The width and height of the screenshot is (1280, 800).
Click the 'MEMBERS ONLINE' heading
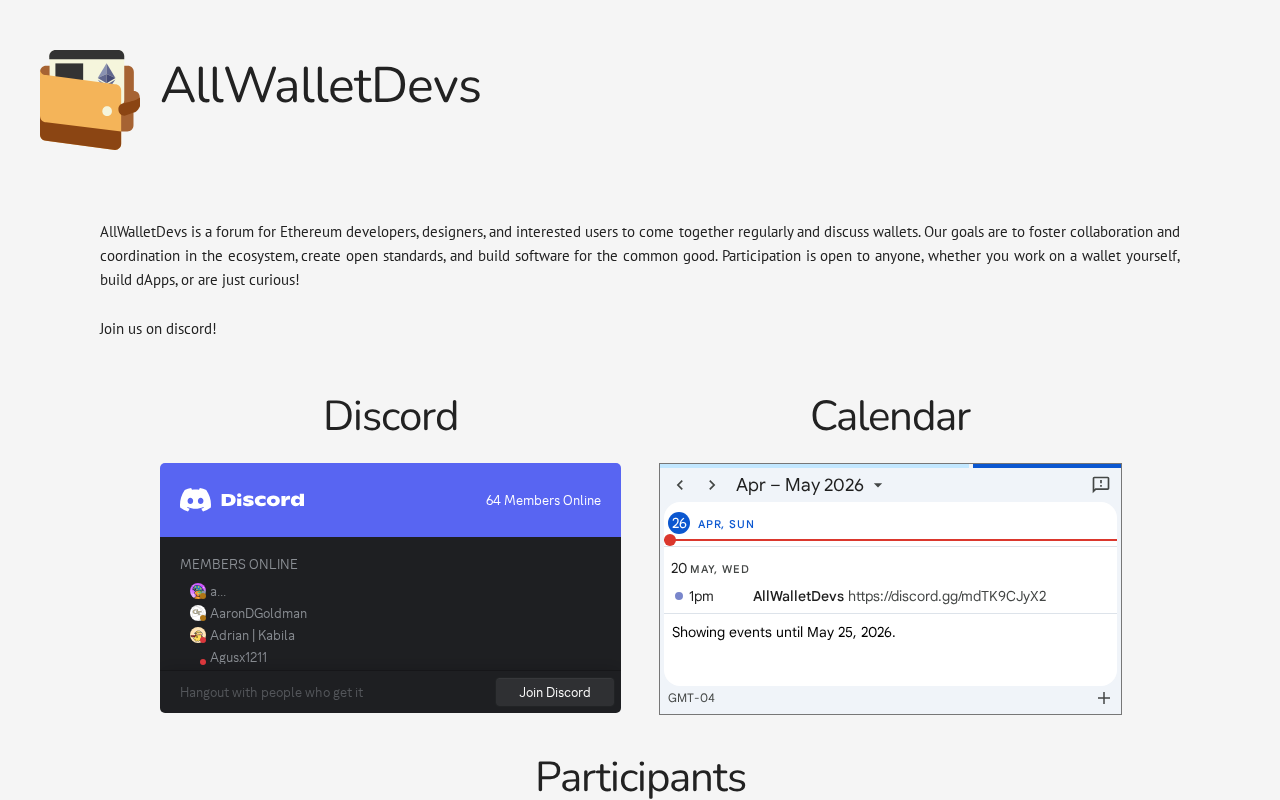coord(239,564)
